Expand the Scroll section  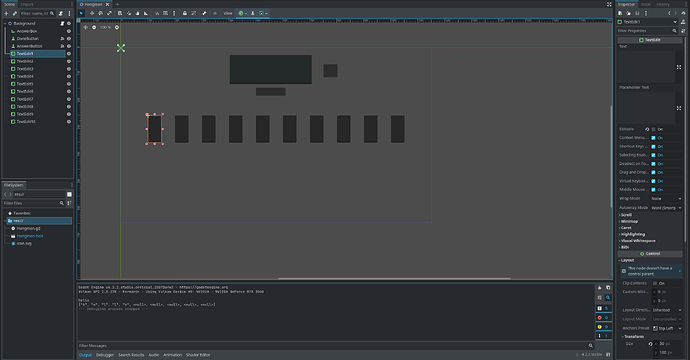(x=626, y=215)
